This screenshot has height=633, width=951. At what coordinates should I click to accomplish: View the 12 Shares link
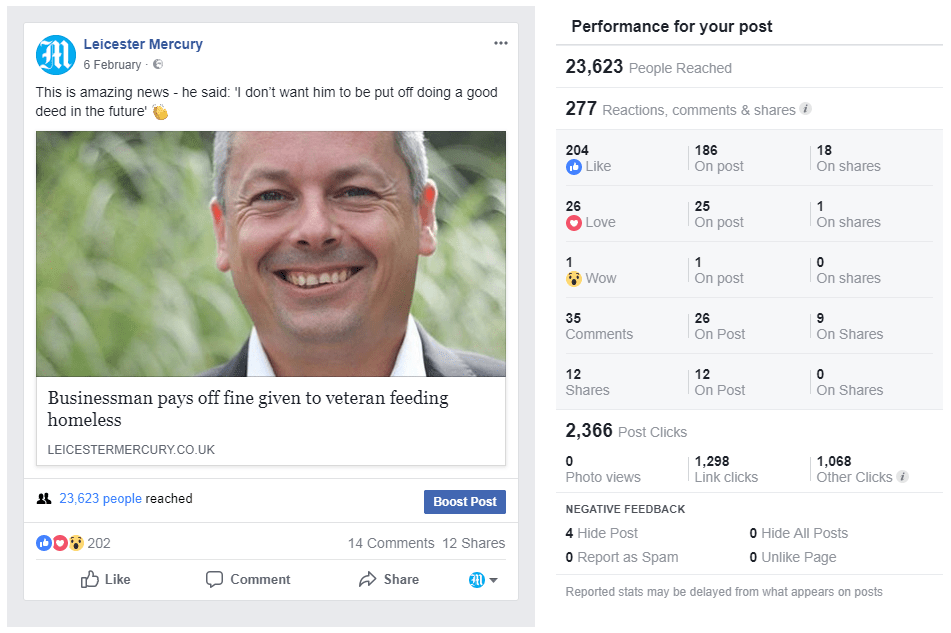coord(474,543)
